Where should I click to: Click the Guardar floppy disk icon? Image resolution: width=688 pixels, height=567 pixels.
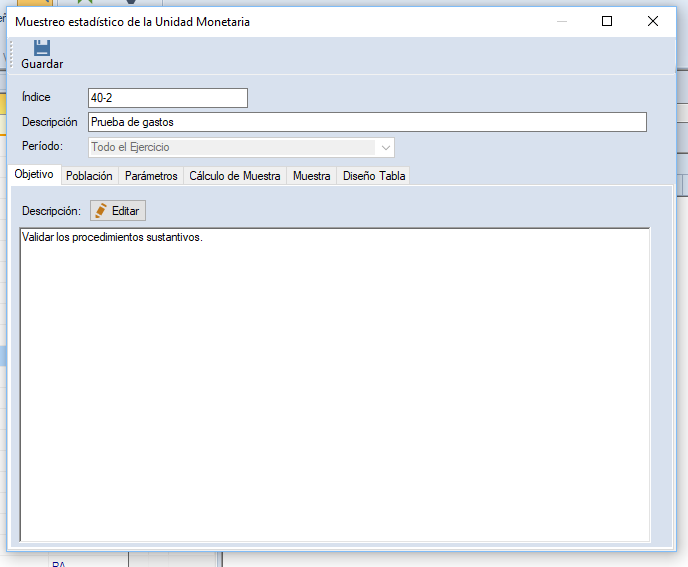pos(42,47)
